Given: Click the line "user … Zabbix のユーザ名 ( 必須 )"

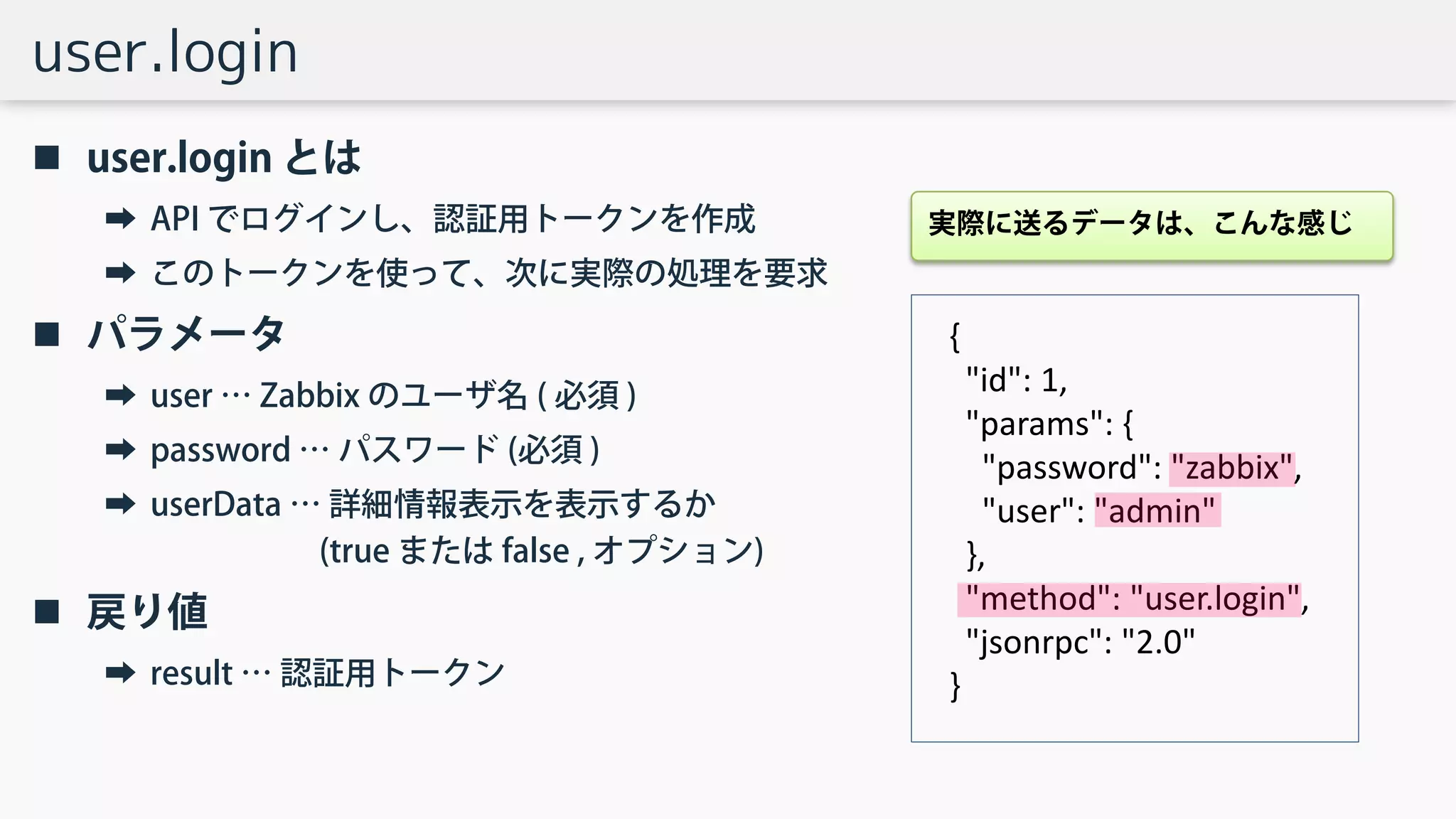Looking at the screenshot, I should 393,395.
